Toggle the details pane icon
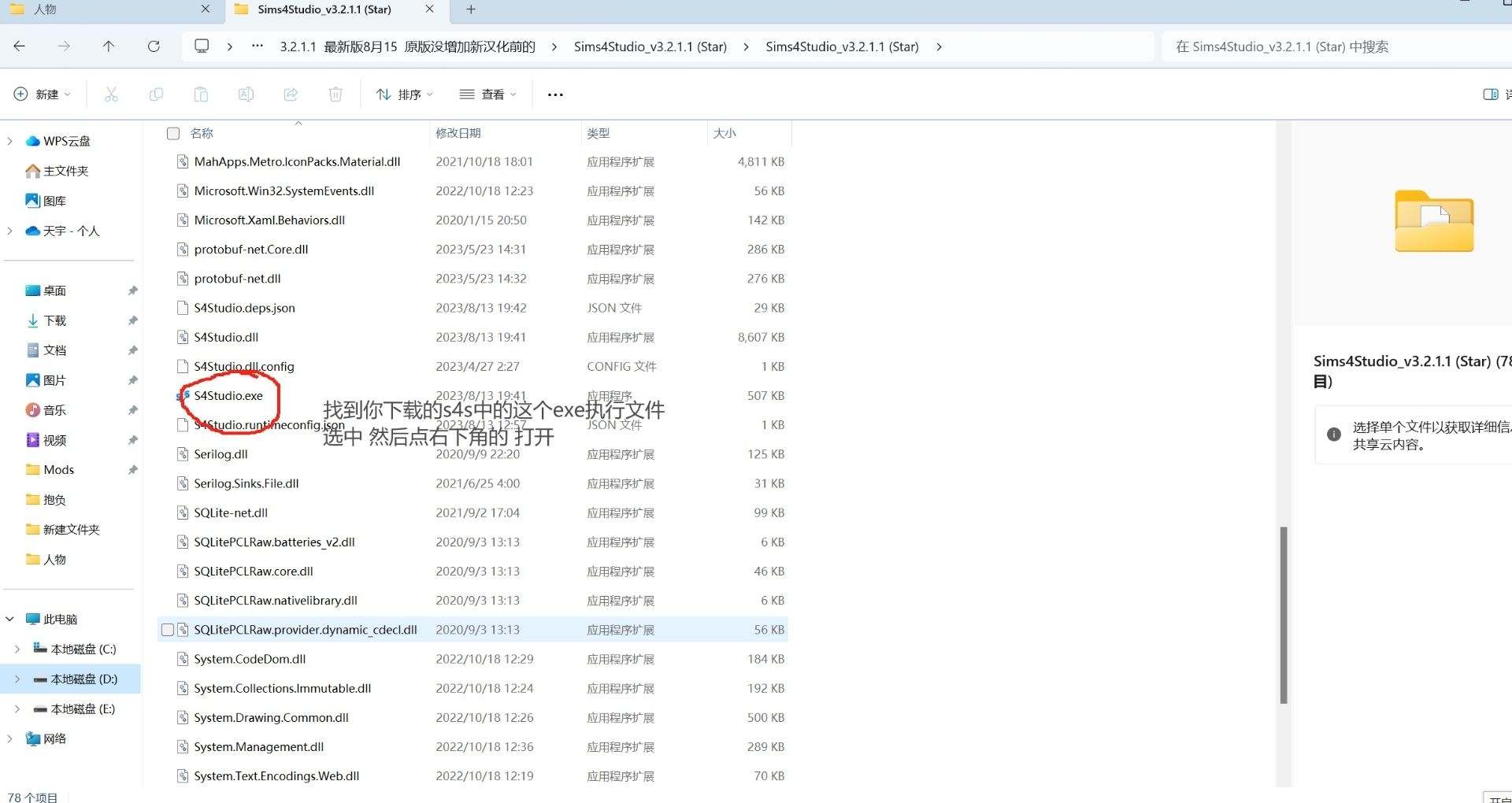1512x803 pixels. pos(1490,94)
